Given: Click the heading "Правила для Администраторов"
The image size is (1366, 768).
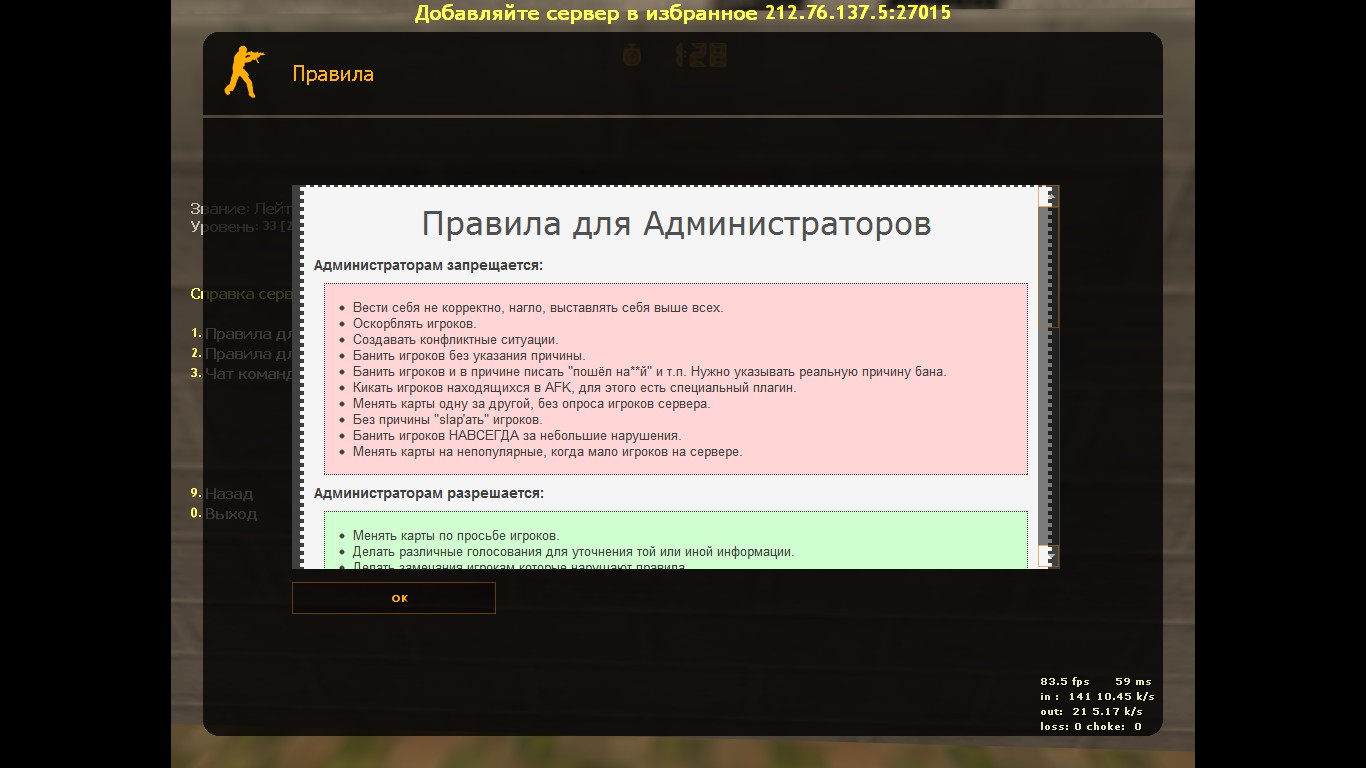Looking at the screenshot, I should (x=676, y=224).
